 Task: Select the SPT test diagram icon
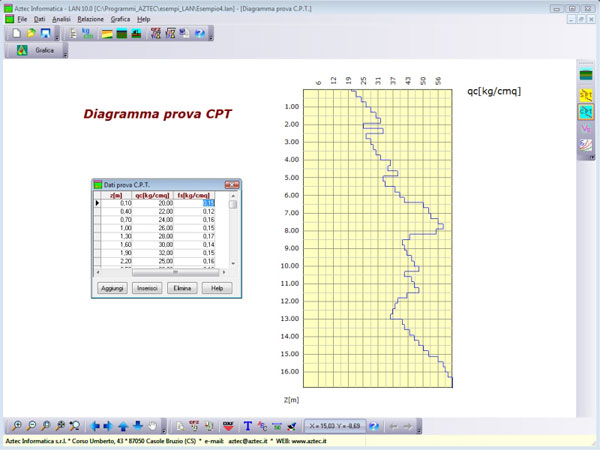[x=586, y=95]
